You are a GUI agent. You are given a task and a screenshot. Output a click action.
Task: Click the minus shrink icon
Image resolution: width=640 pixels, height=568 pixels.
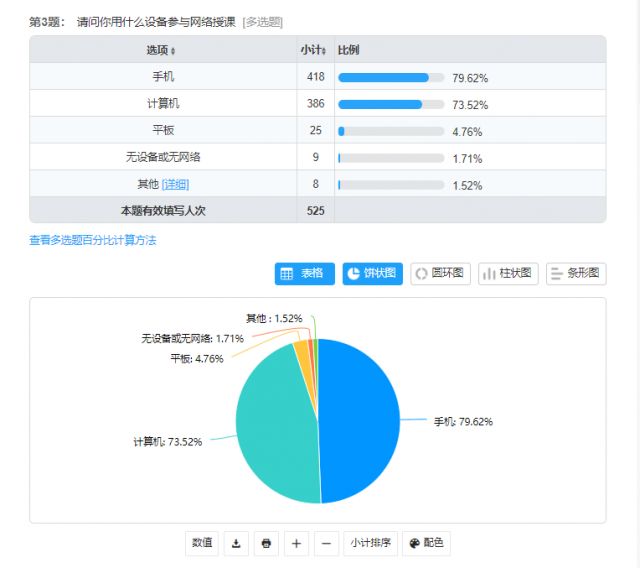pos(326,543)
